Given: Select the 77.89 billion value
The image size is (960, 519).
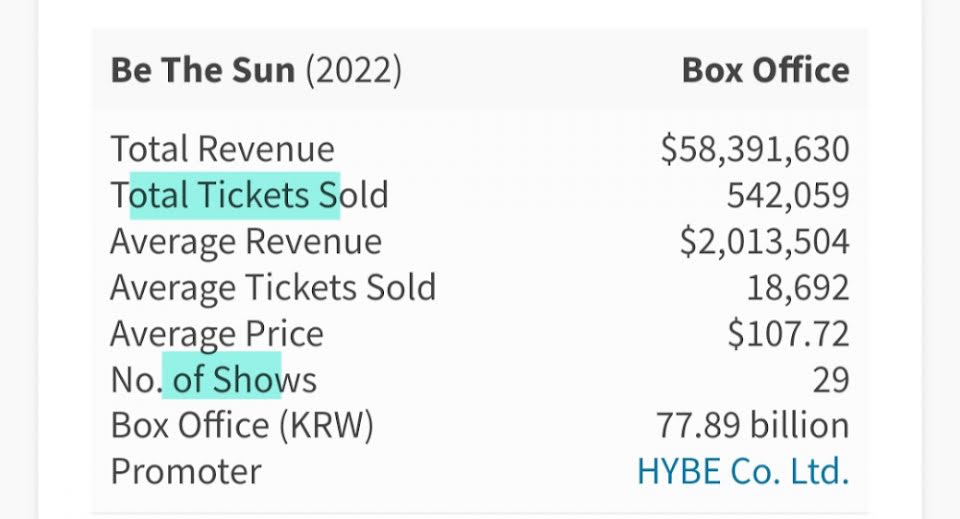Looking at the screenshot, I should 752,425.
